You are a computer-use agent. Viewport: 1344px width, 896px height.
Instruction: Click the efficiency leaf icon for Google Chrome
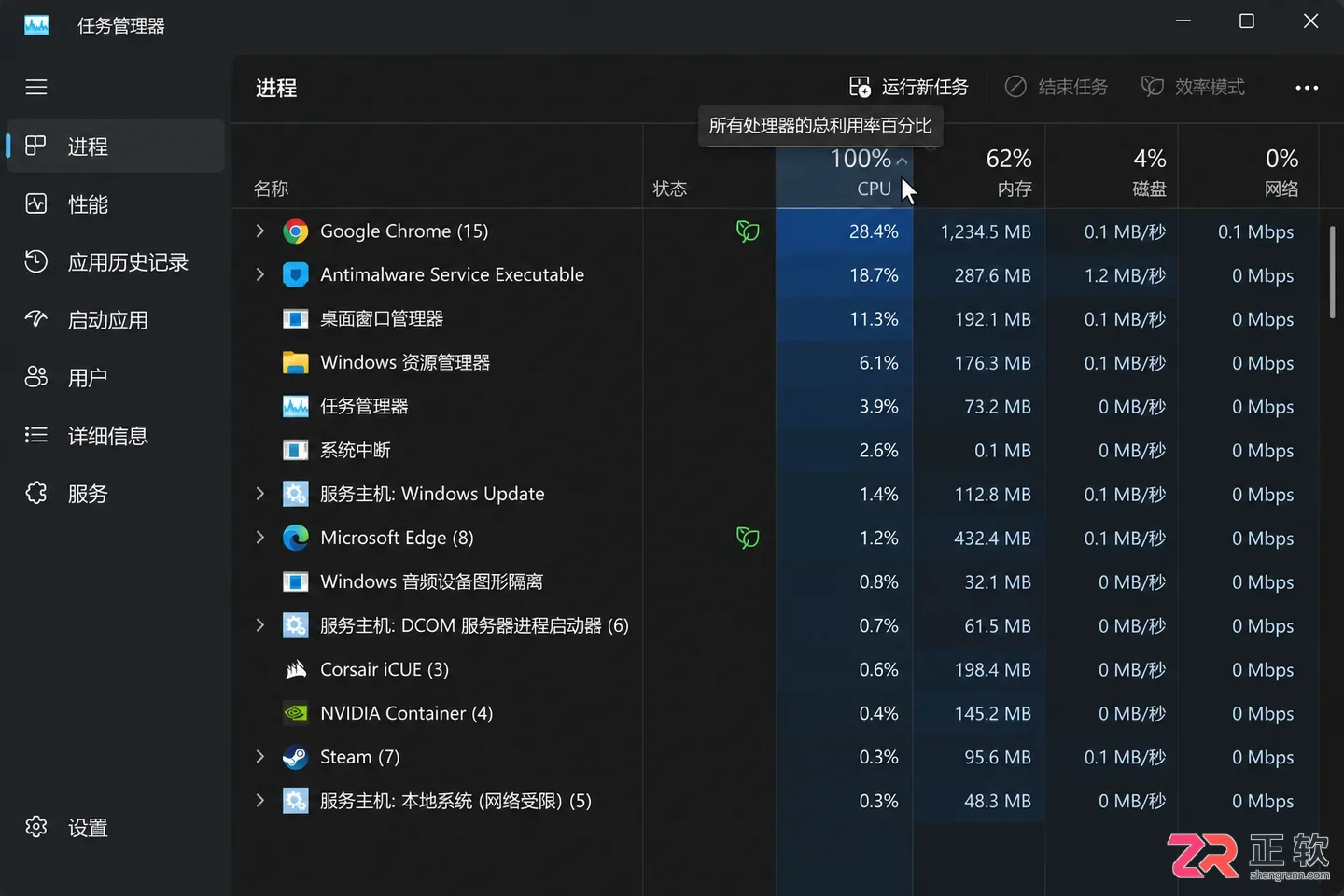click(748, 231)
